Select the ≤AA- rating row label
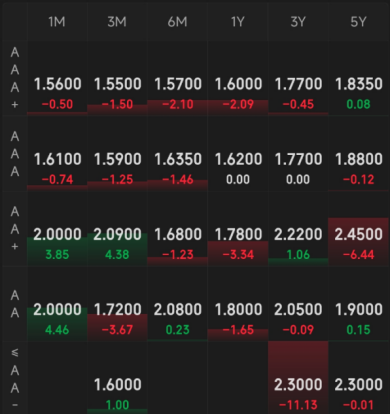 [15, 378]
